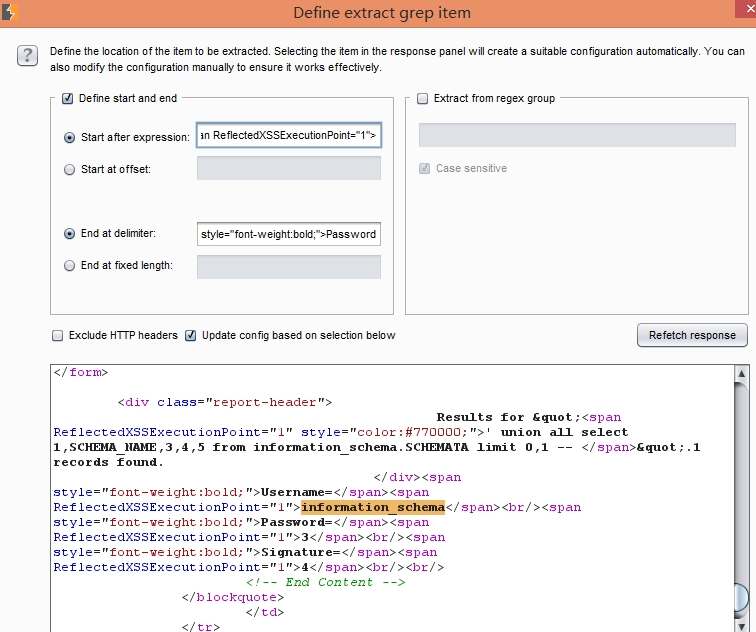Viewport: 756px width, 632px height.
Task: Click the End at delimiter text field
Action: (289, 234)
